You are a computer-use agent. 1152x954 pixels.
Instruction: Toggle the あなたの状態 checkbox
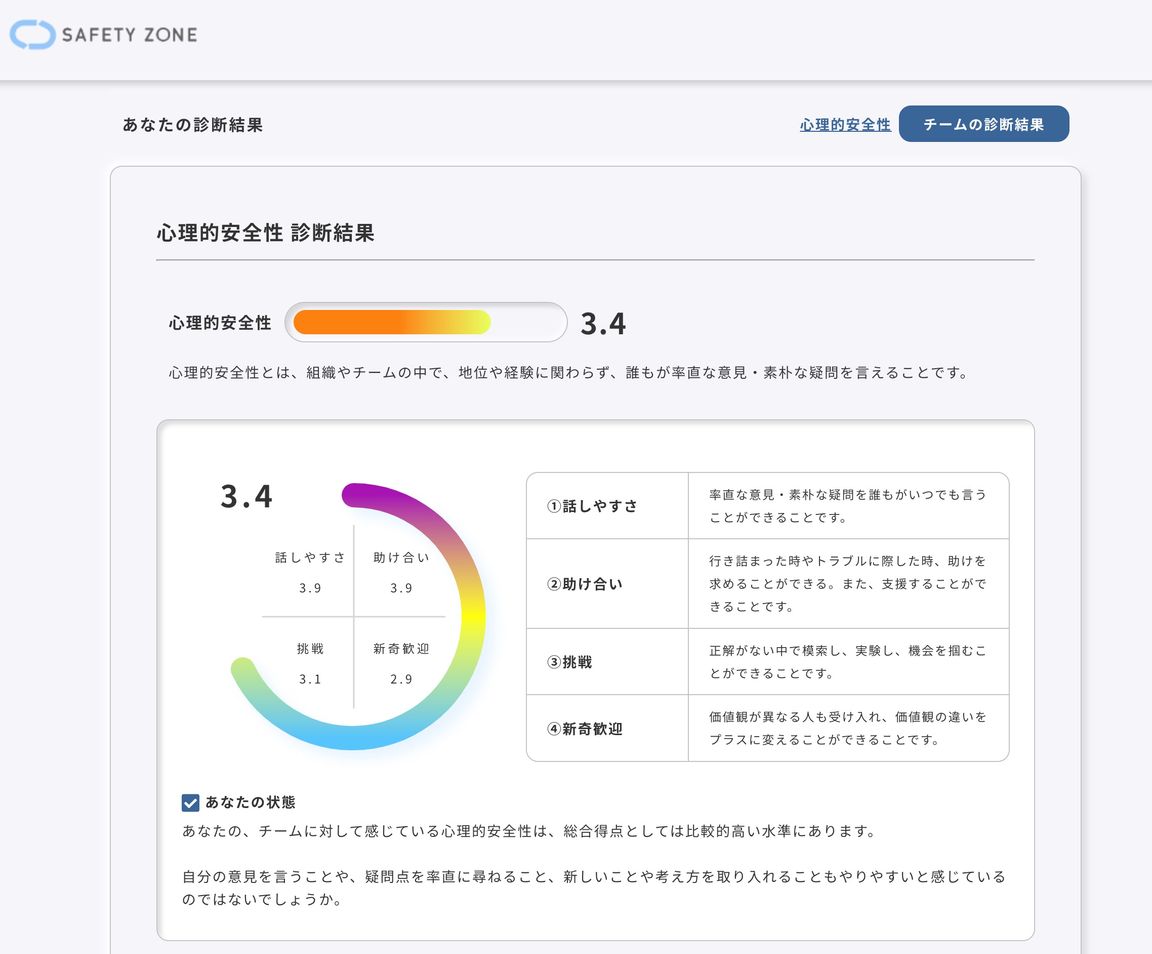[x=190, y=803]
